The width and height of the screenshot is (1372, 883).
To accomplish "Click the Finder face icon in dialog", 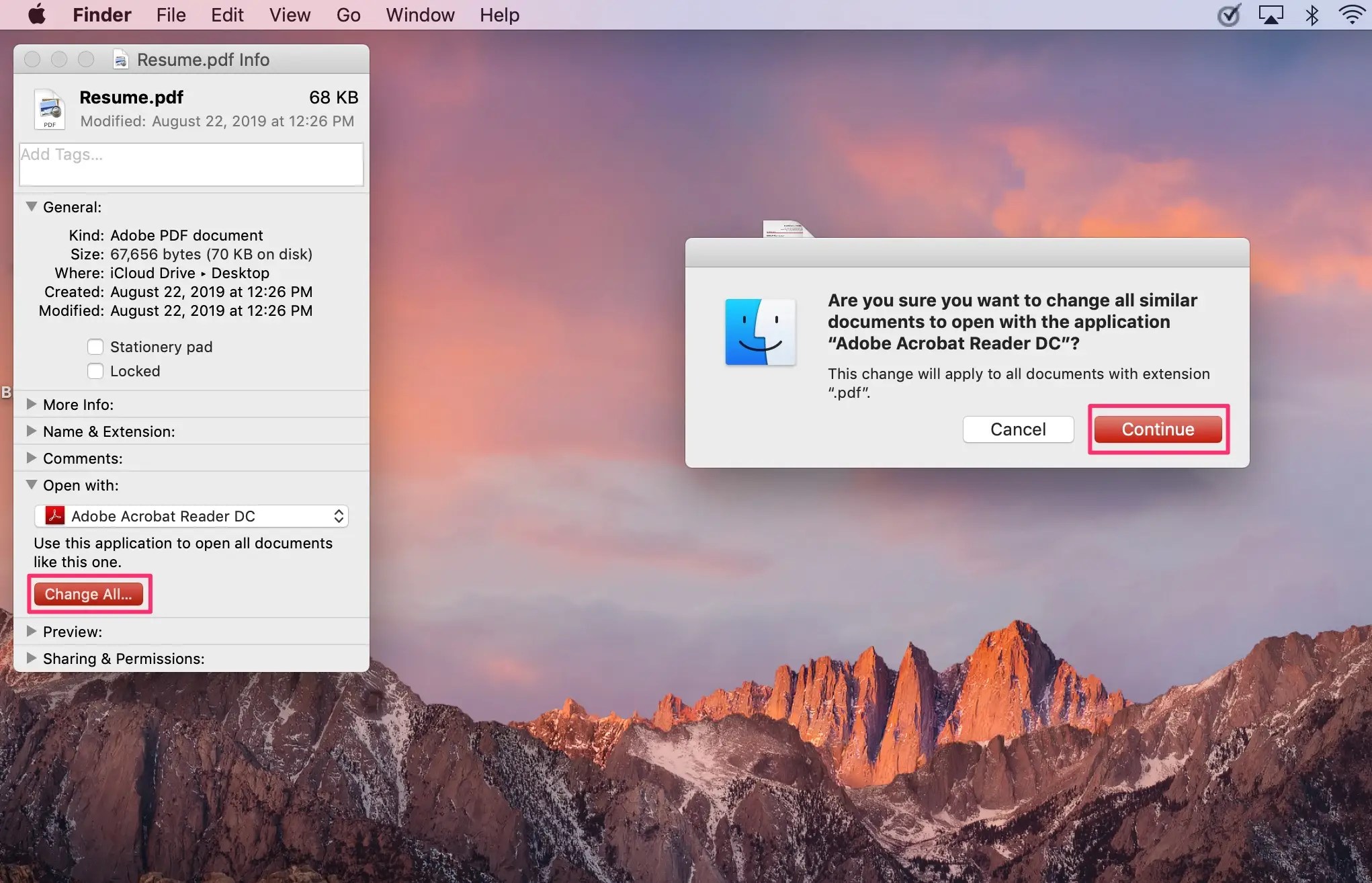I will 760,332.
